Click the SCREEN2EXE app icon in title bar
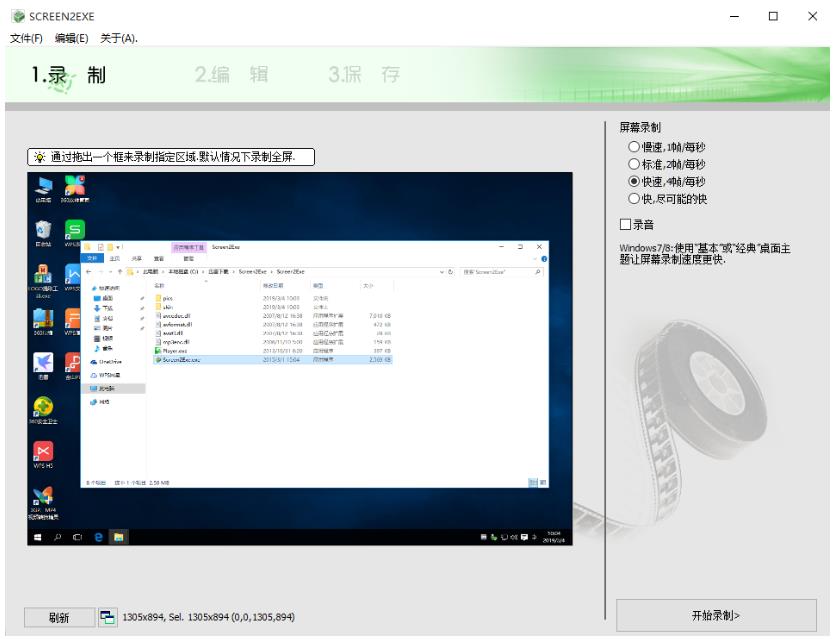Screen dimensions: 835x639 point(19,17)
